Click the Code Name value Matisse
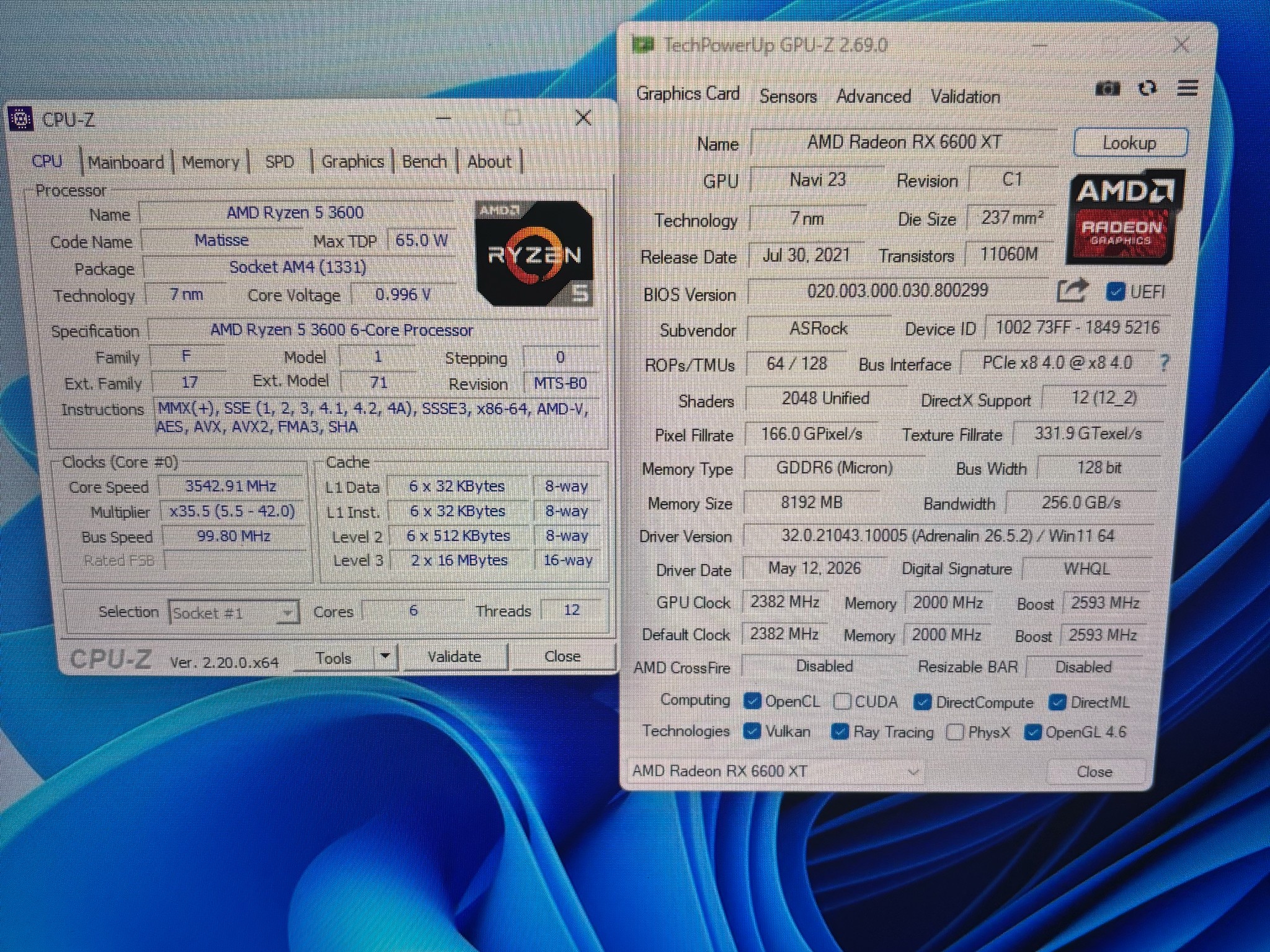This screenshot has height=952, width=1270. coord(221,240)
